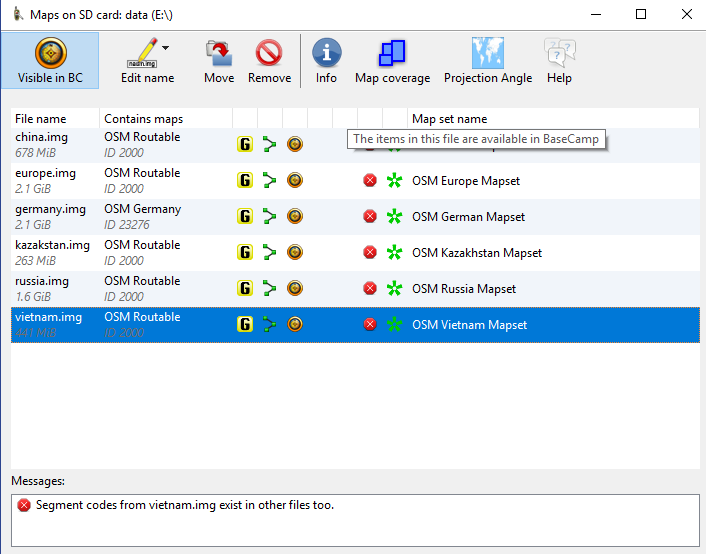Click the Segment codes error message text
The height and width of the screenshot is (554, 706).
[x=185, y=505]
